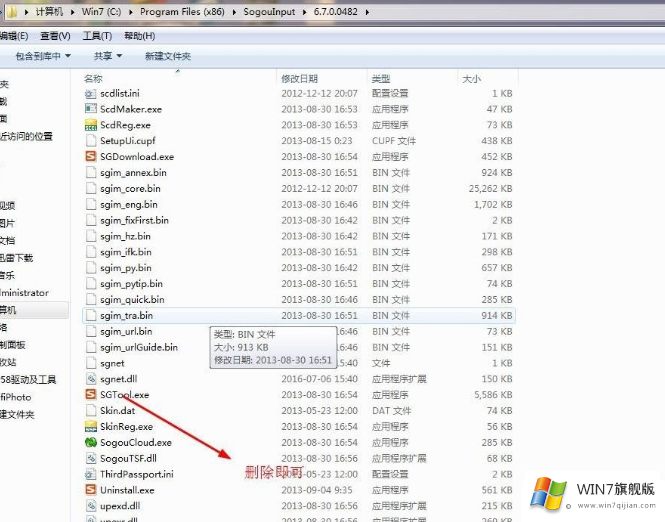Click the Uninstall.exe Sogou icon
Image resolution: width=665 pixels, height=522 pixels.
[90, 490]
